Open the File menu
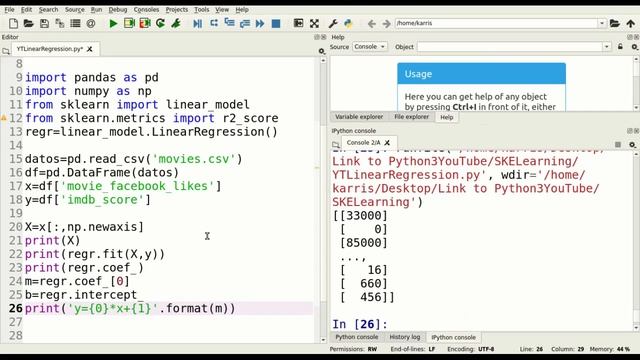Image resolution: width=640 pixels, height=360 pixels. coord(9,9)
